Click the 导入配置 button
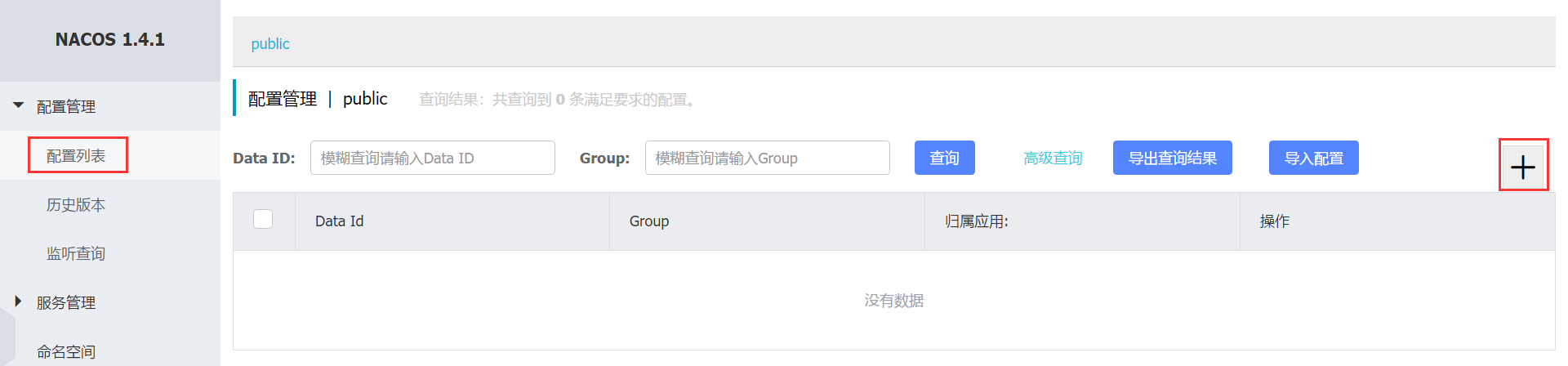Viewport: 1568px width, 366px height. pyautogui.click(x=1314, y=158)
